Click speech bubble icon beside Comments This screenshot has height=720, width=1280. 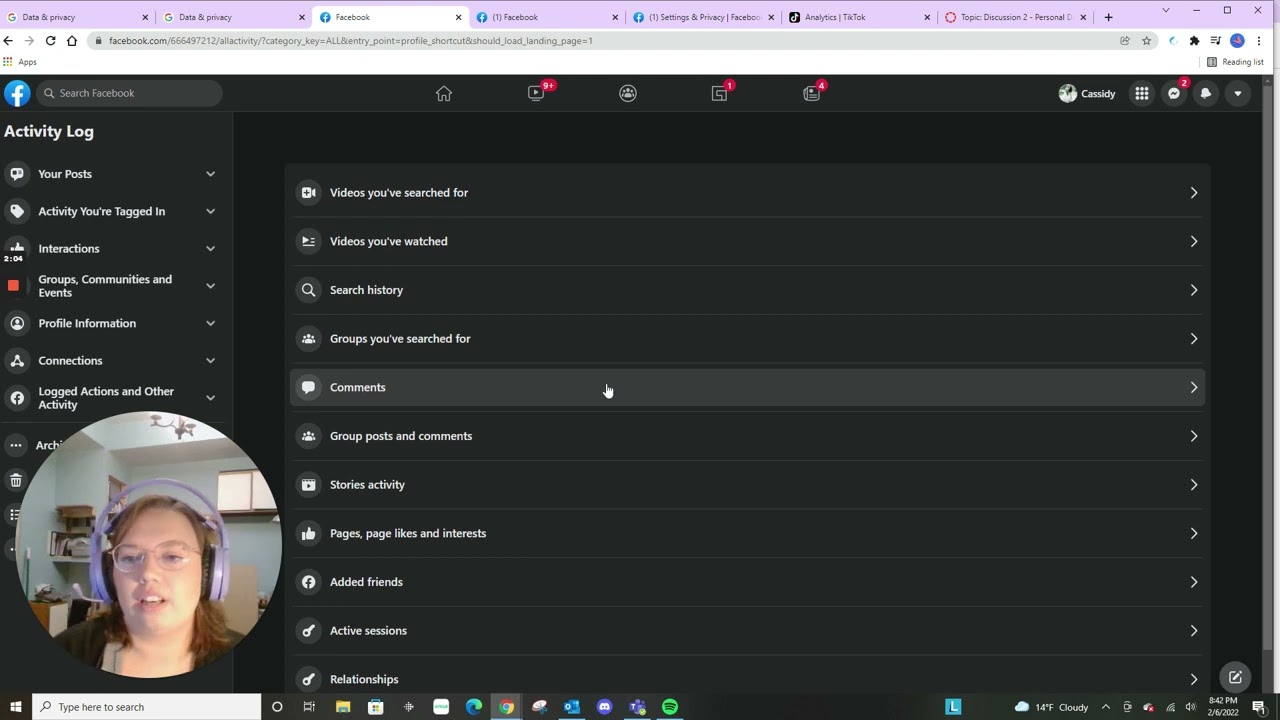click(308, 387)
